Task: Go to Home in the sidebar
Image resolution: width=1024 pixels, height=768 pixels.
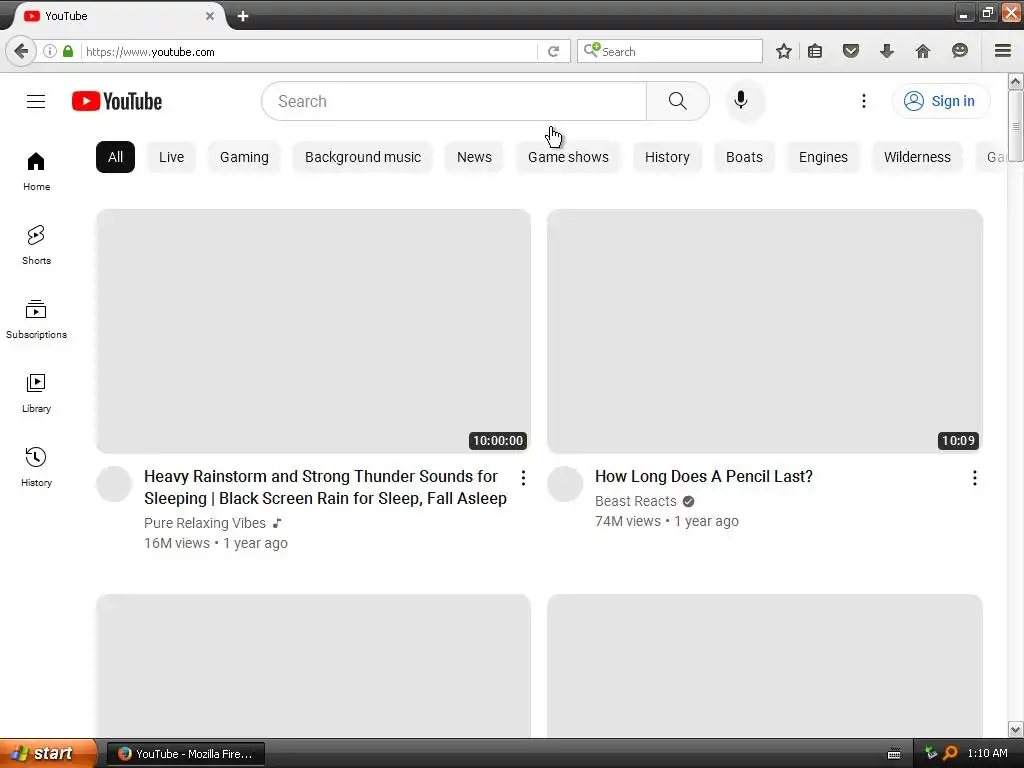Action: pyautogui.click(x=36, y=171)
